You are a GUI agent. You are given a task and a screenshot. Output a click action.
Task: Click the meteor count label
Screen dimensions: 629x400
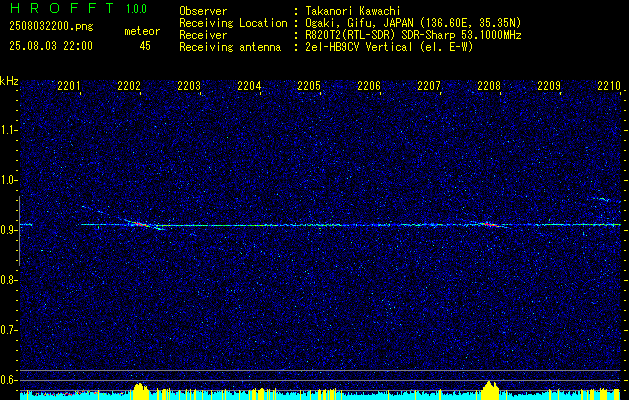(142, 31)
